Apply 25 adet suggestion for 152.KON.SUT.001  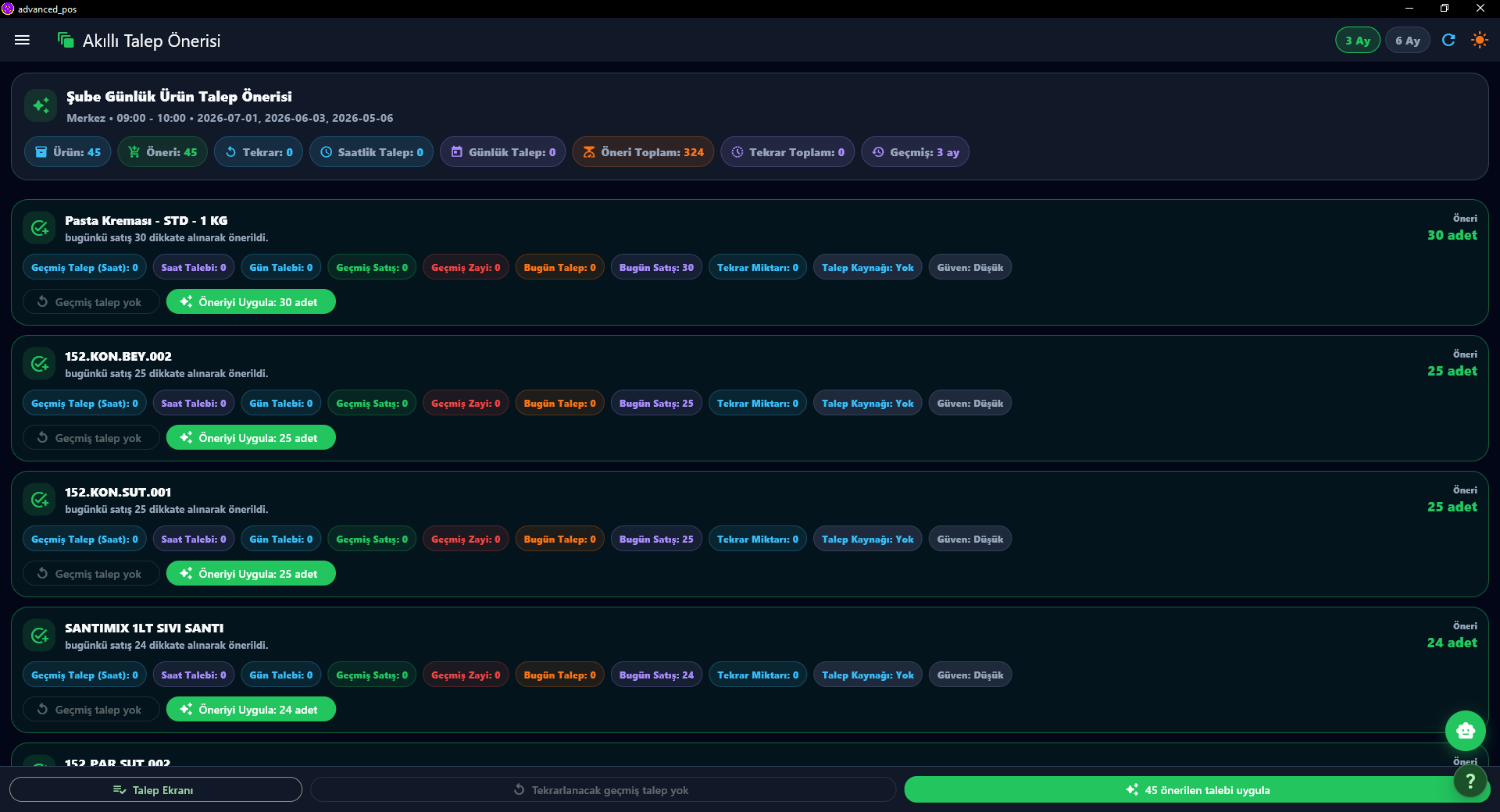pos(251,574)
